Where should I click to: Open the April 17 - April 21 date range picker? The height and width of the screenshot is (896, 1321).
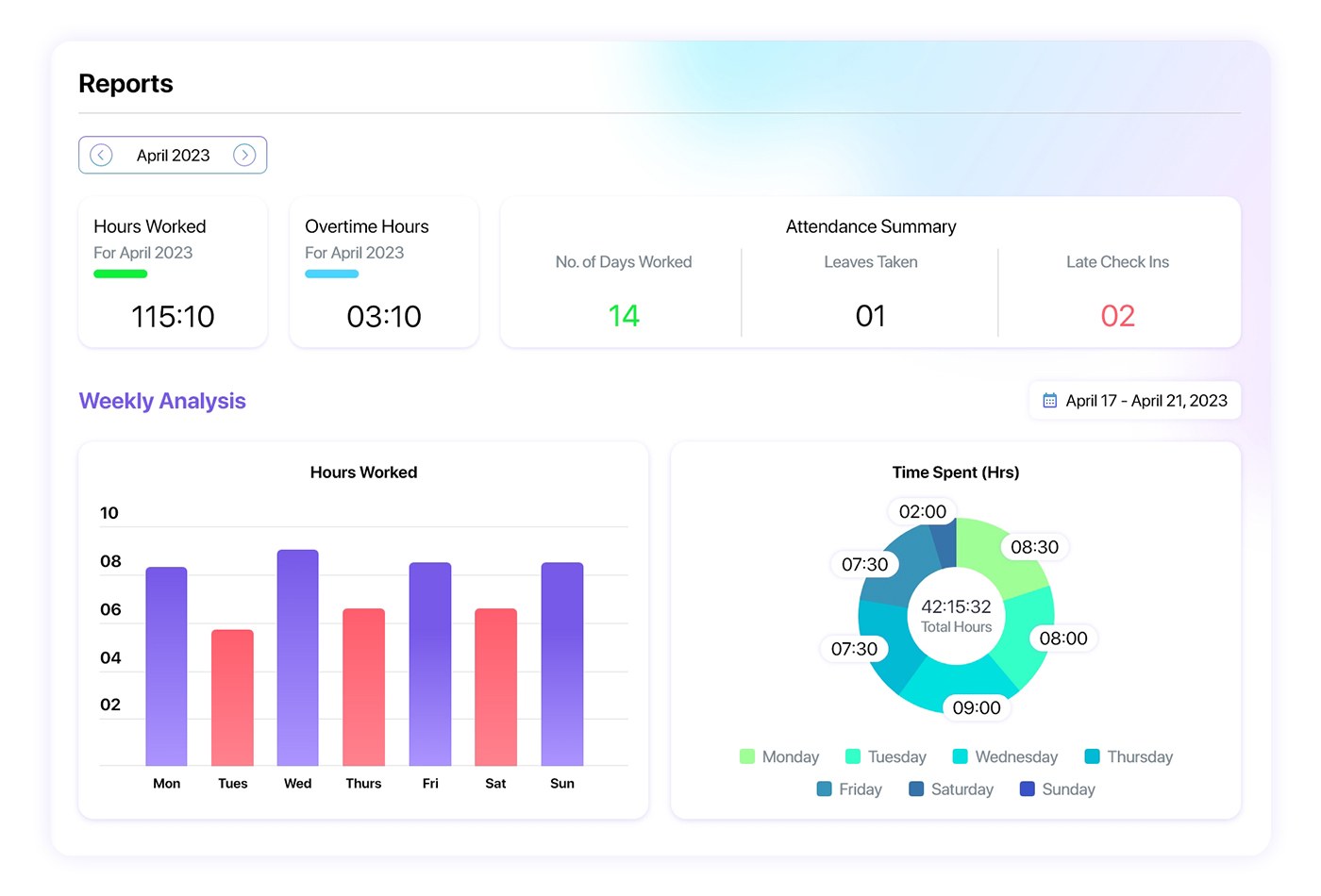pyautogui.click(x=1135, y=400)
